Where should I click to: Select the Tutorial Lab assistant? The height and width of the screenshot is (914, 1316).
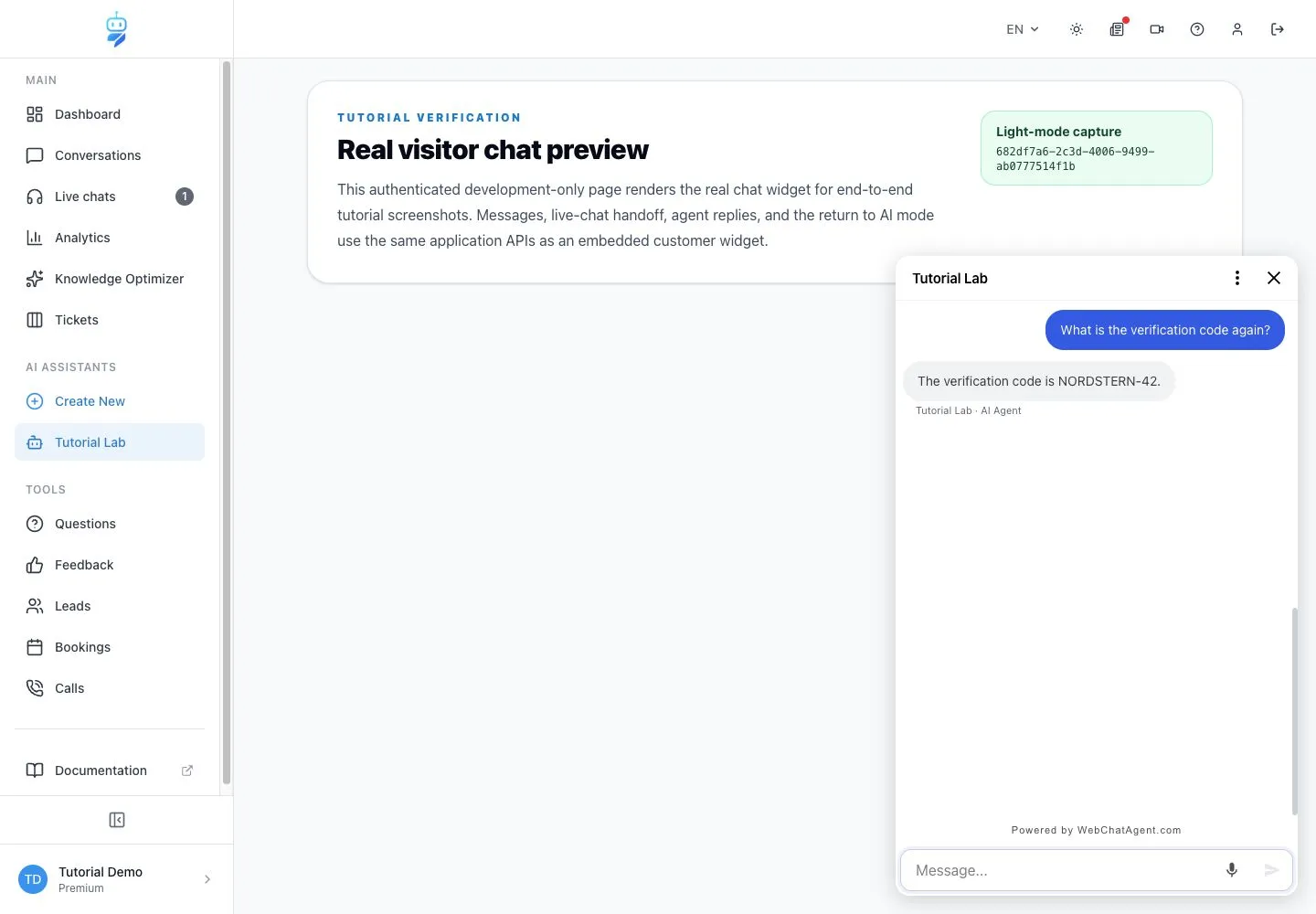tap(110, 442)
